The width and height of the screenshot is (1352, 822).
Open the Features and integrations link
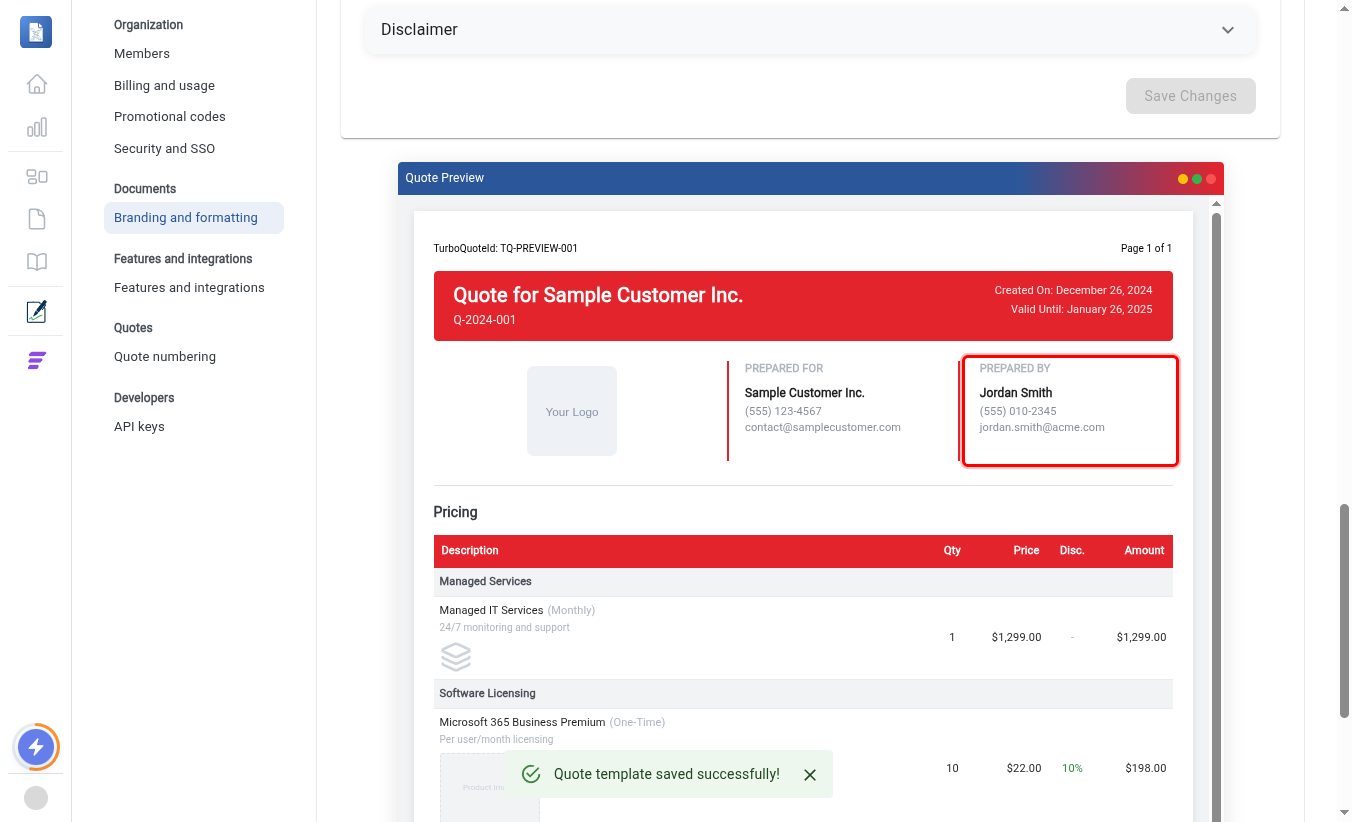[189, 288]
